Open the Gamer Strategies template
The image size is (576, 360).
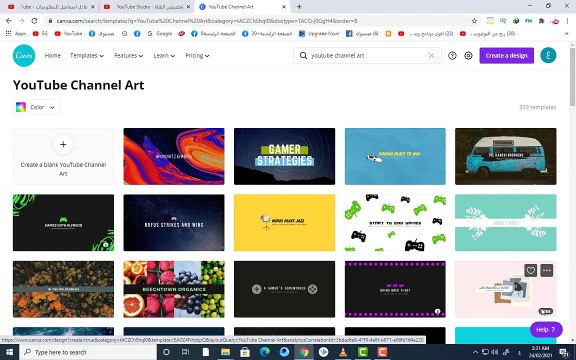coord(284,156)
